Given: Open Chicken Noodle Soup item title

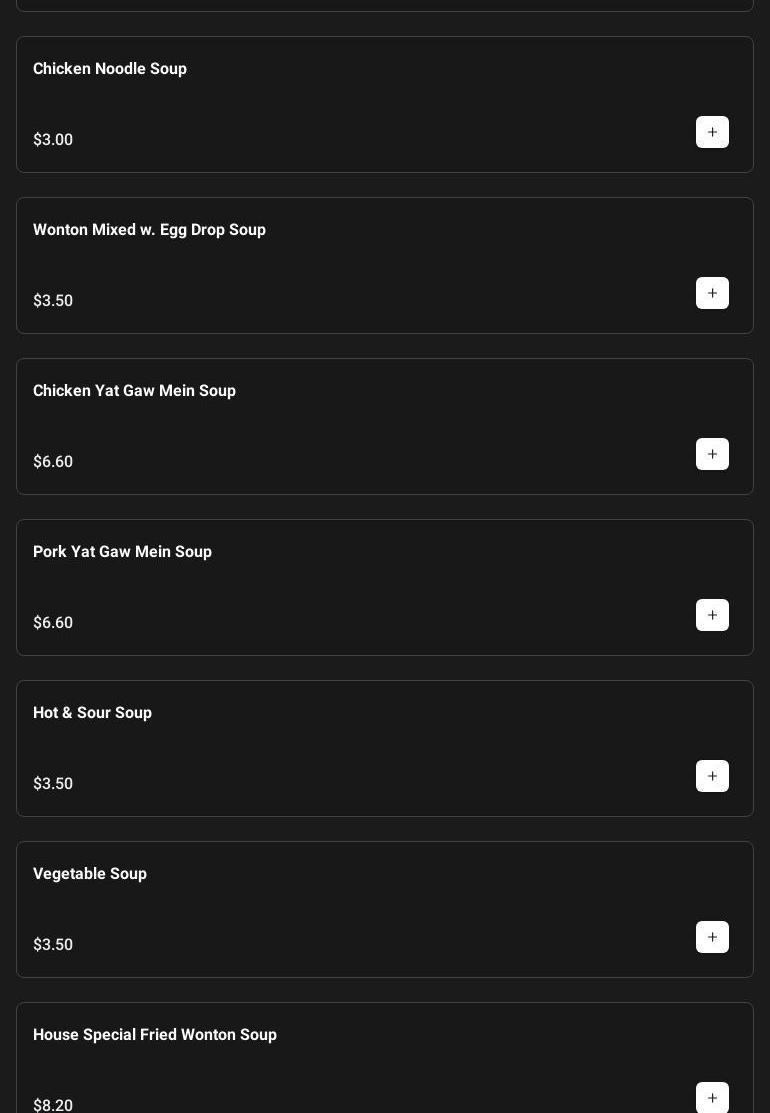Looking at the screenshot, I should click(110, 69).
